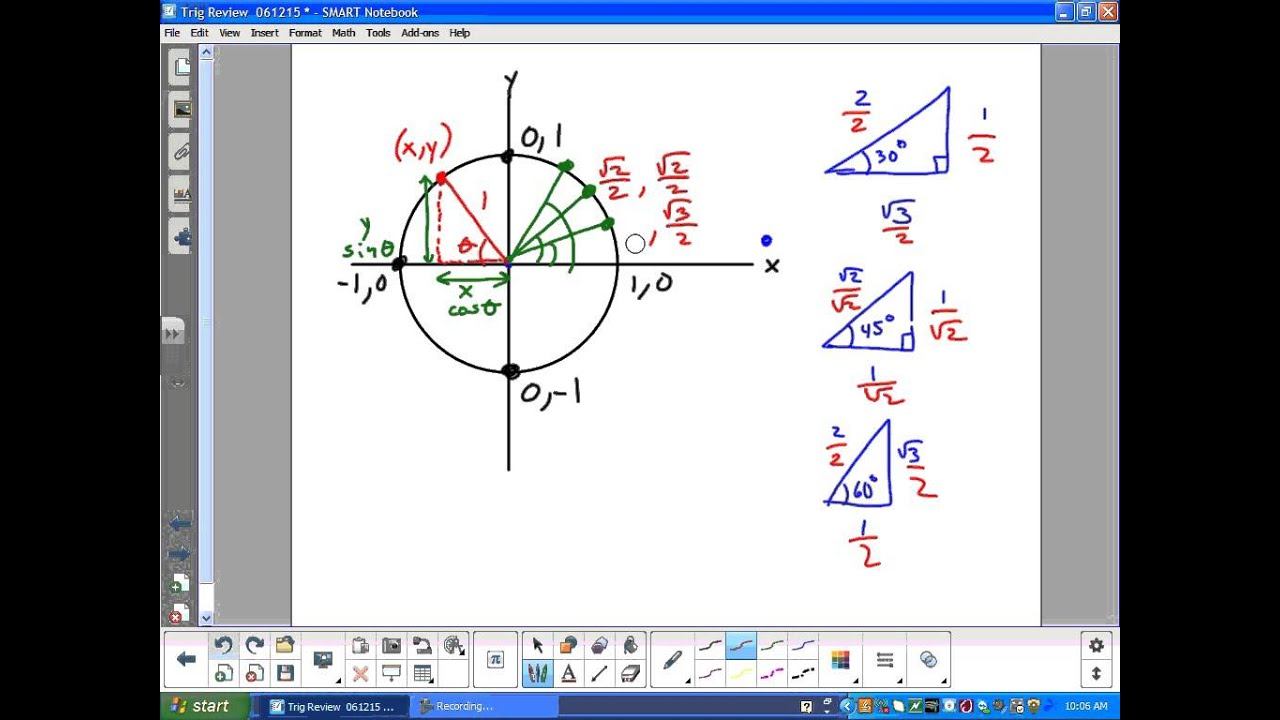
Task: Open the Gallery sidebar tab
Action: [x=182, y=109]
